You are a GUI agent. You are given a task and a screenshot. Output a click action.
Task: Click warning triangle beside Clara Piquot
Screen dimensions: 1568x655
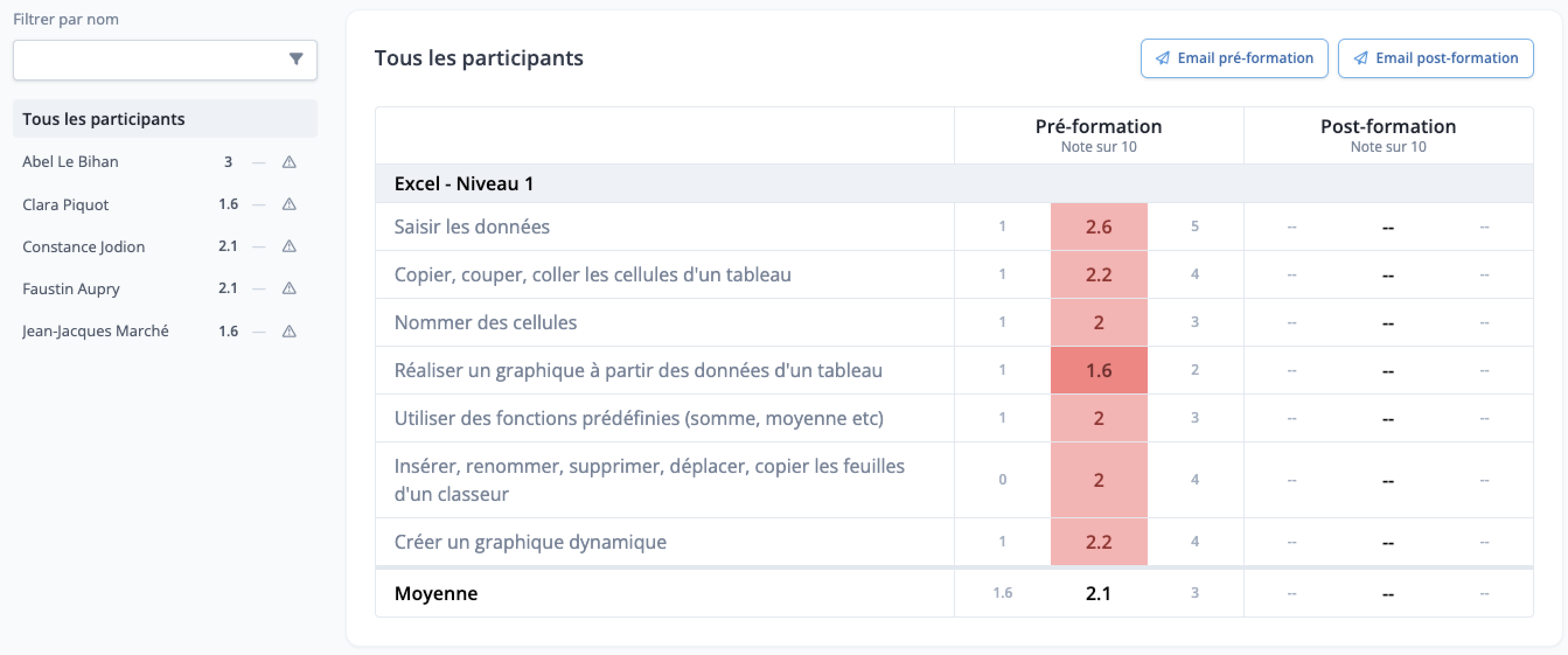click(x=289, y=204)
